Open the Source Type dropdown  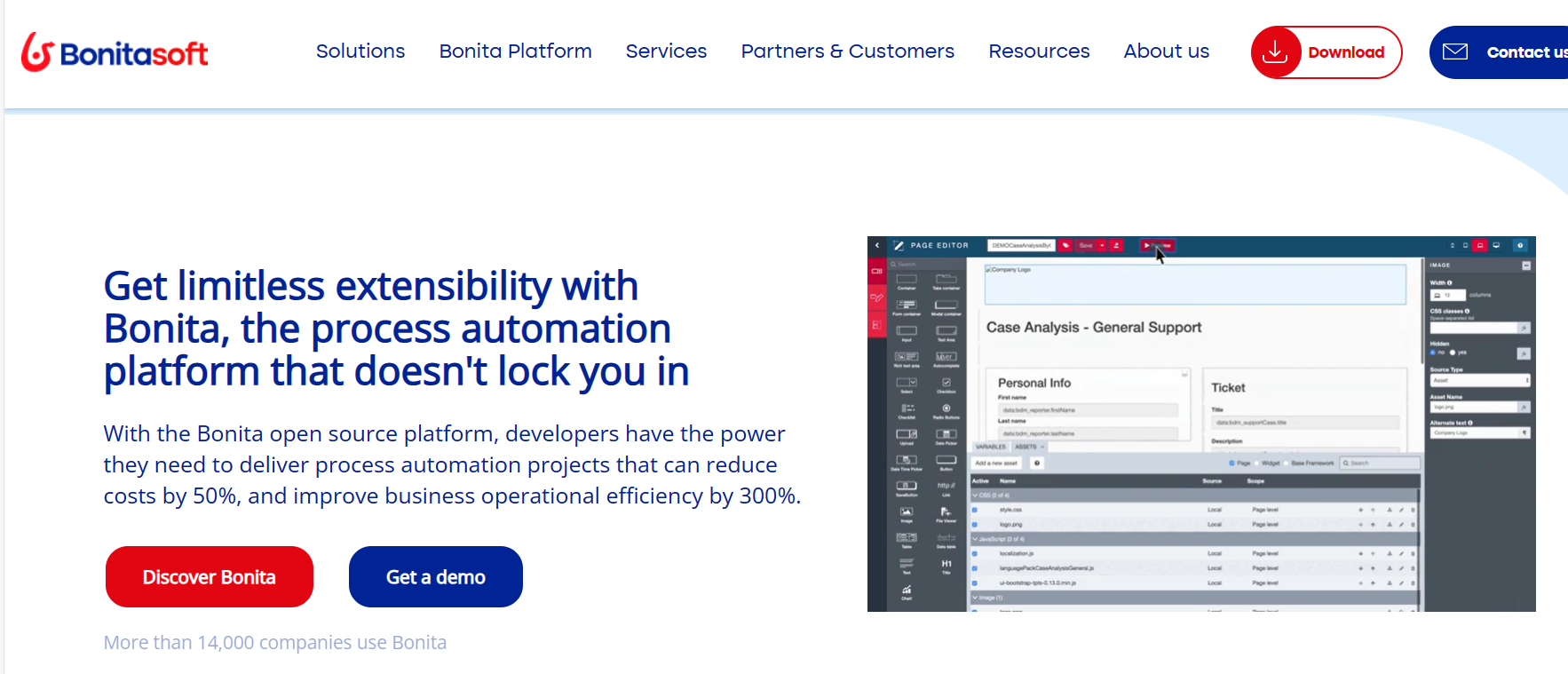1480,380
